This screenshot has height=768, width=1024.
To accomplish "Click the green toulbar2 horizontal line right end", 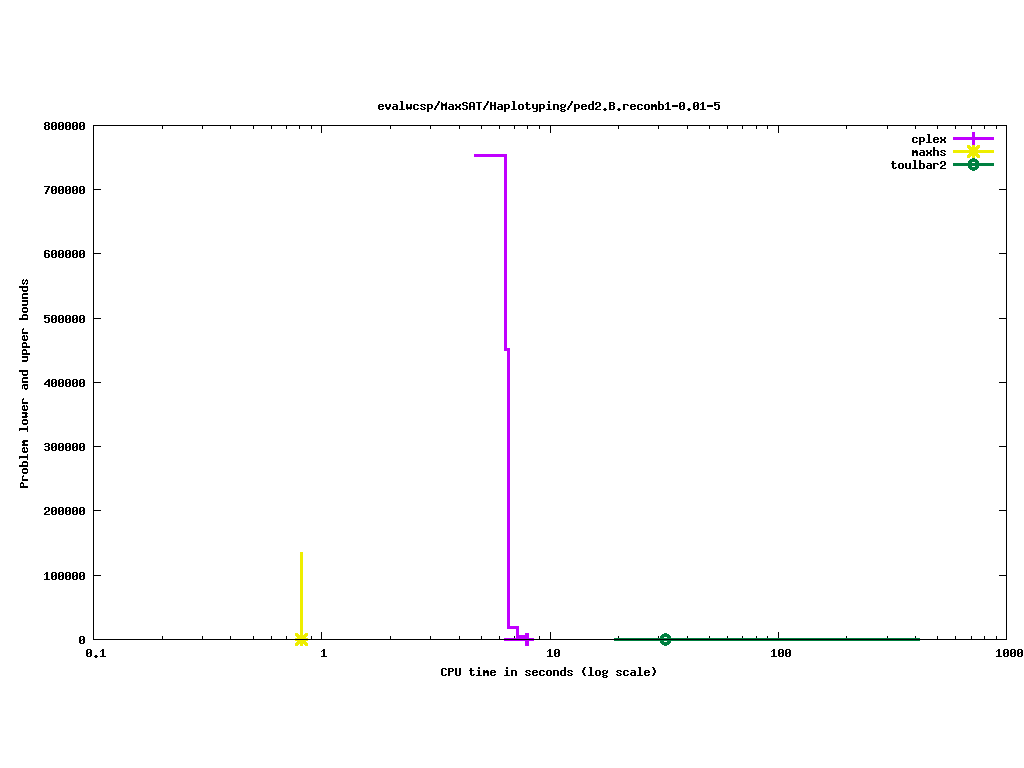I will pos(914,639).
